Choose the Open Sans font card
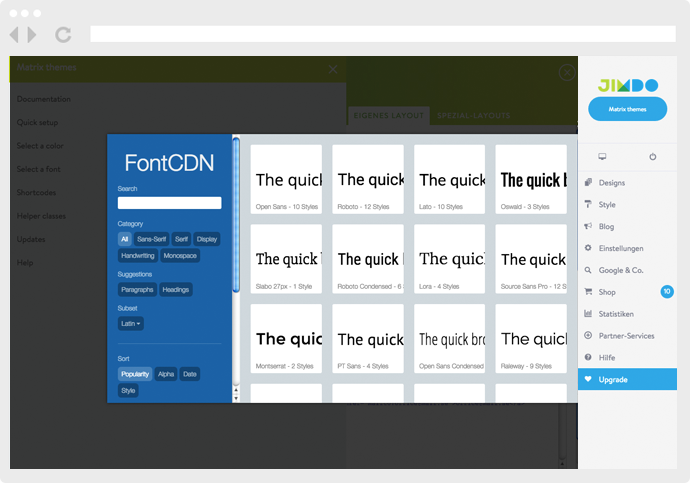The height and width of the screenshot is (483, 690). 286,179
